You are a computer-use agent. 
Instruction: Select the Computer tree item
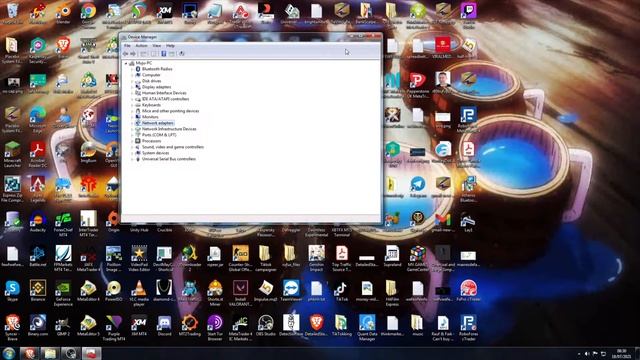tap(151, 75)
